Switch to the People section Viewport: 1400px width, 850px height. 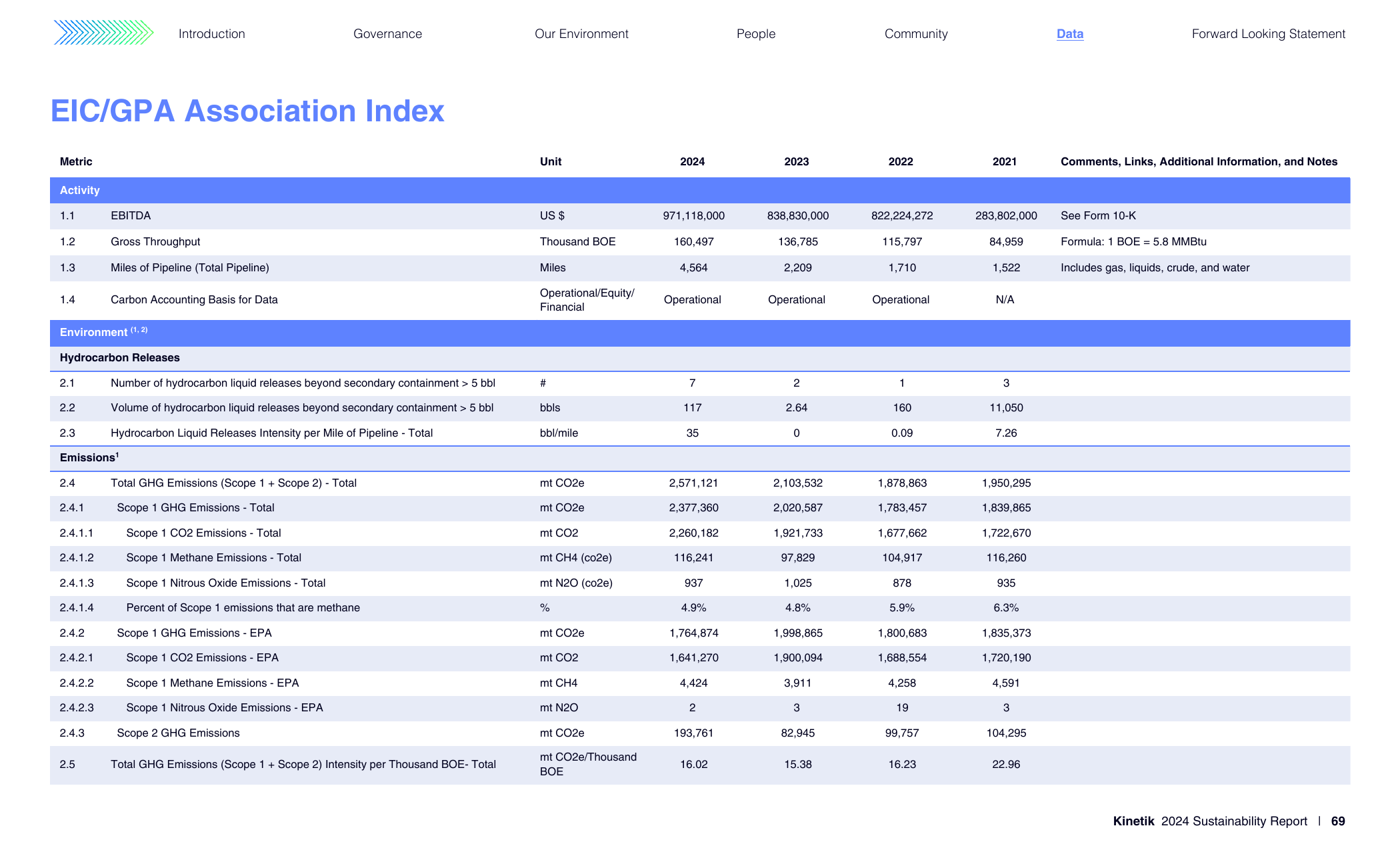pos(756,34)
